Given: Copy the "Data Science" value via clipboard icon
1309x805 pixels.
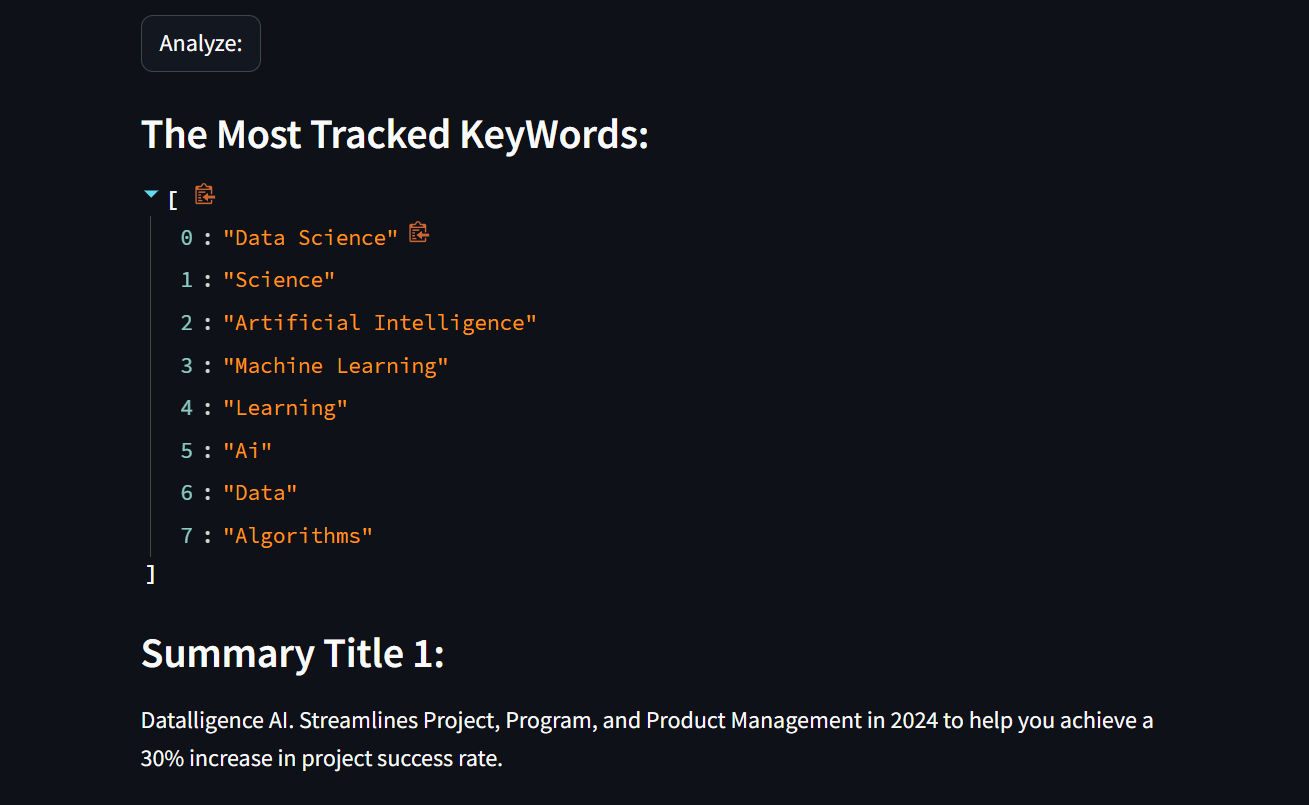Looking at the screenshot, I should pyautogui.click(x=419, y=233).
